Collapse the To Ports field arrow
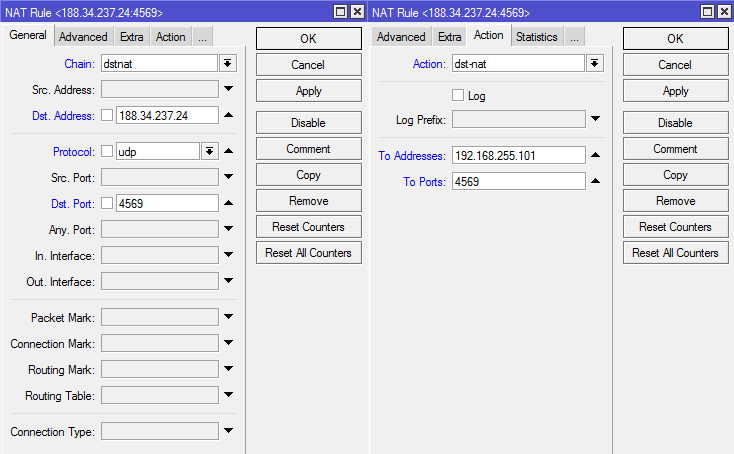This screenshot has width=734, height=454. 595,181
